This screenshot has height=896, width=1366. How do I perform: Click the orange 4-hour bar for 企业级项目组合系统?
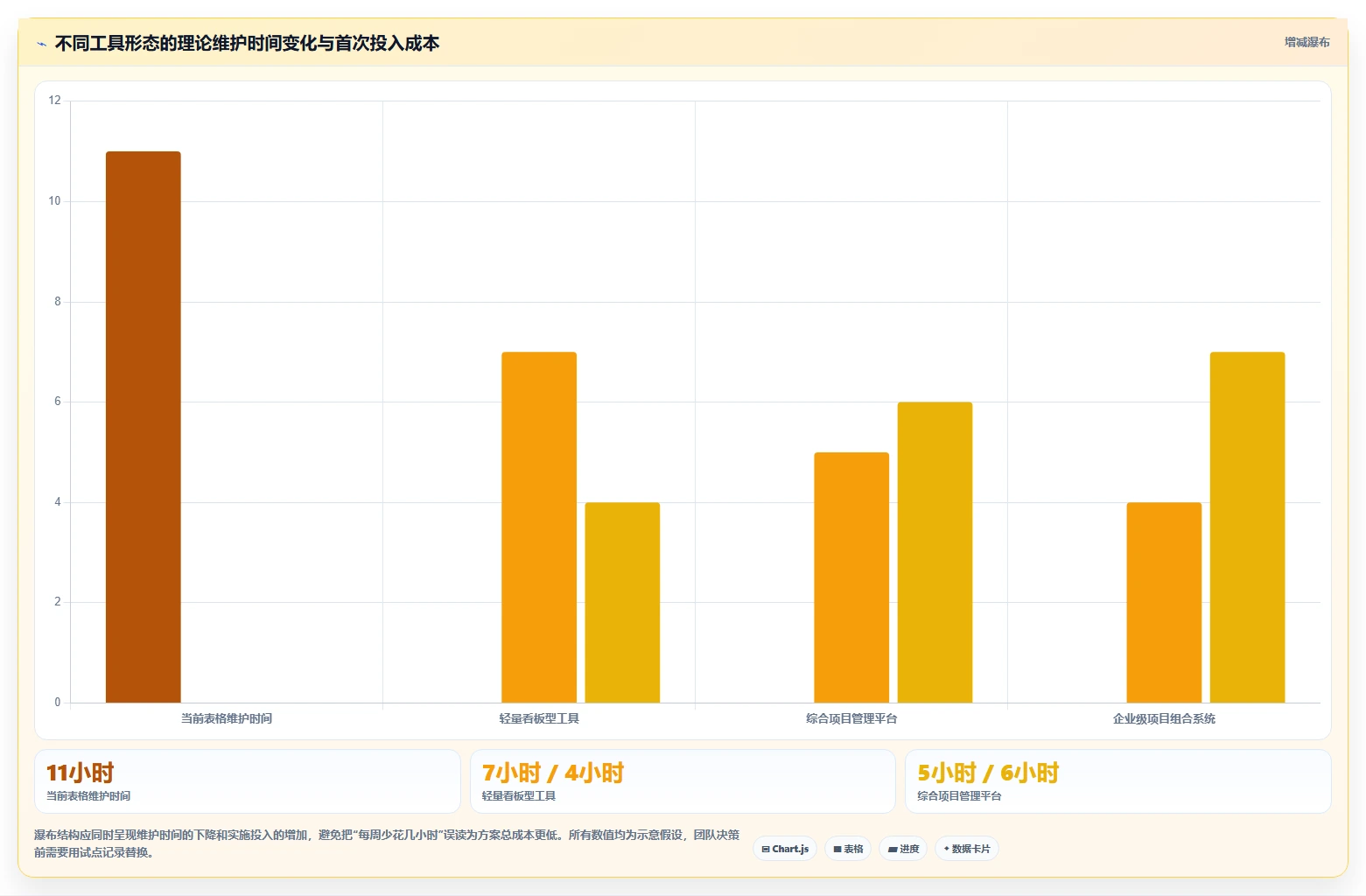tap(1164, 602)
